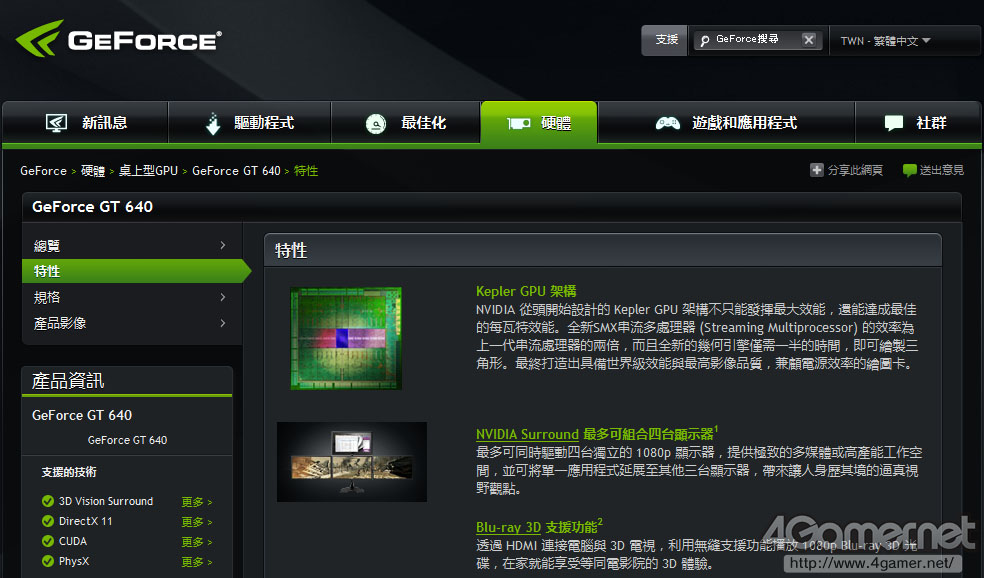Open the Kepler GPU 架構 heading link
Viewport: 984px width, 578px height.
[x=526, y=291]
